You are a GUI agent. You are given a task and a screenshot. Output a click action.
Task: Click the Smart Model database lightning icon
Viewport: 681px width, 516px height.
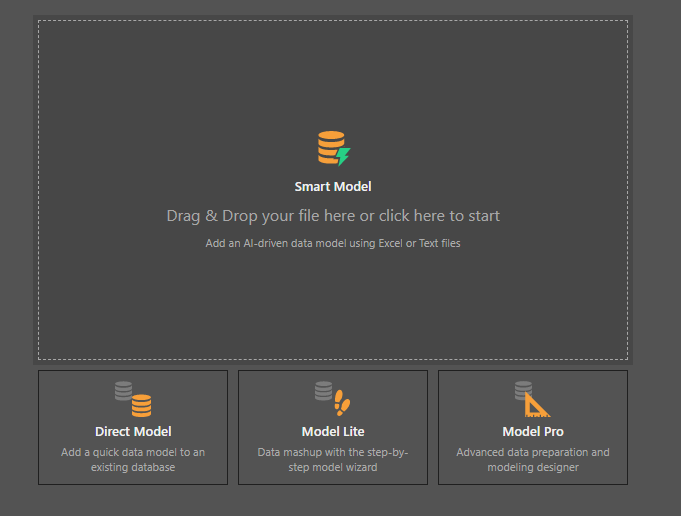334,148
